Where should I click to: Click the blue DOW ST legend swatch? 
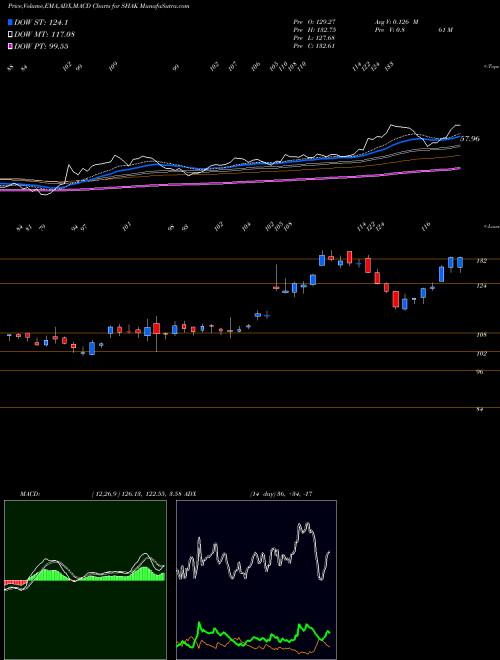[10, 22]
